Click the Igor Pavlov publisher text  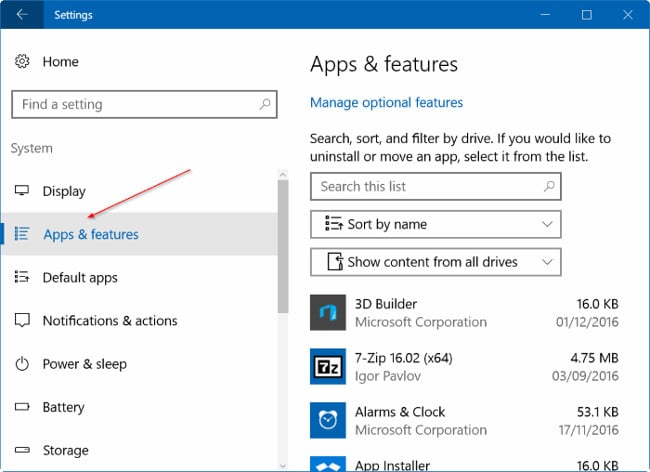(388, 376)
